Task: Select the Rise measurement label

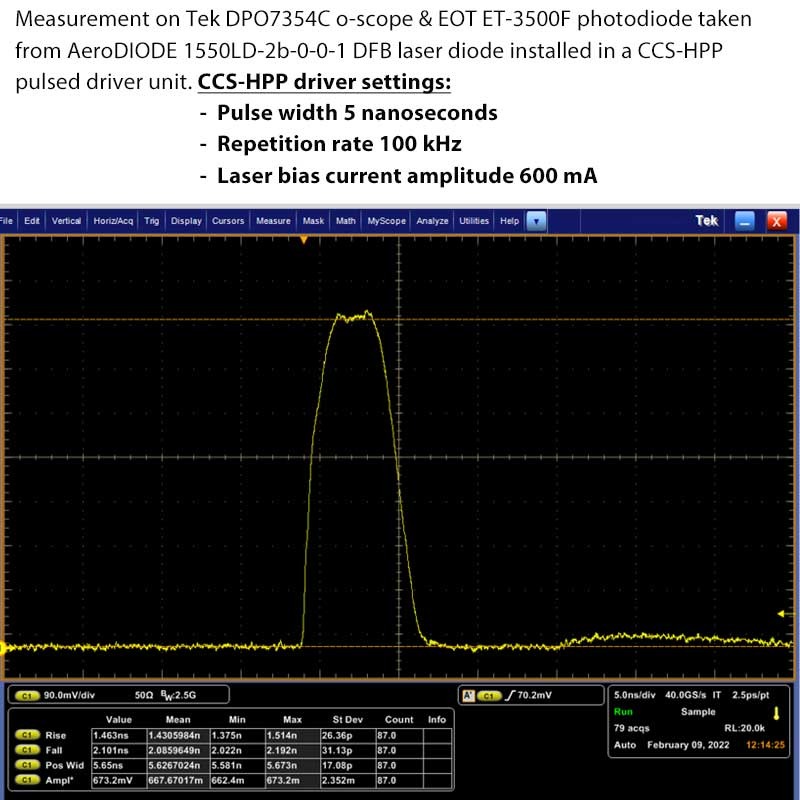Action: click(56, 735)
